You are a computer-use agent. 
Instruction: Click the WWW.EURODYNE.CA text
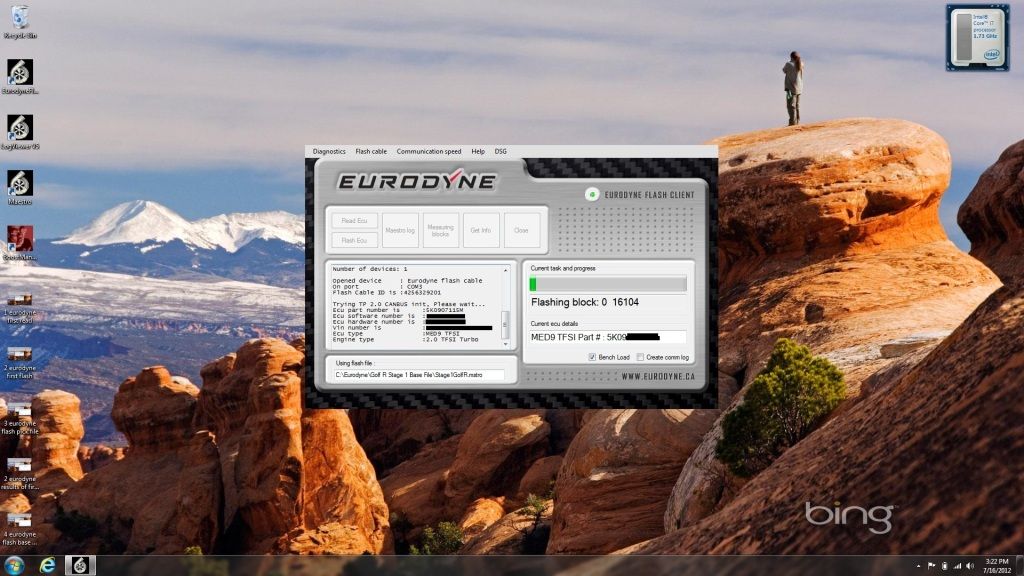click(x=658, y=377)
